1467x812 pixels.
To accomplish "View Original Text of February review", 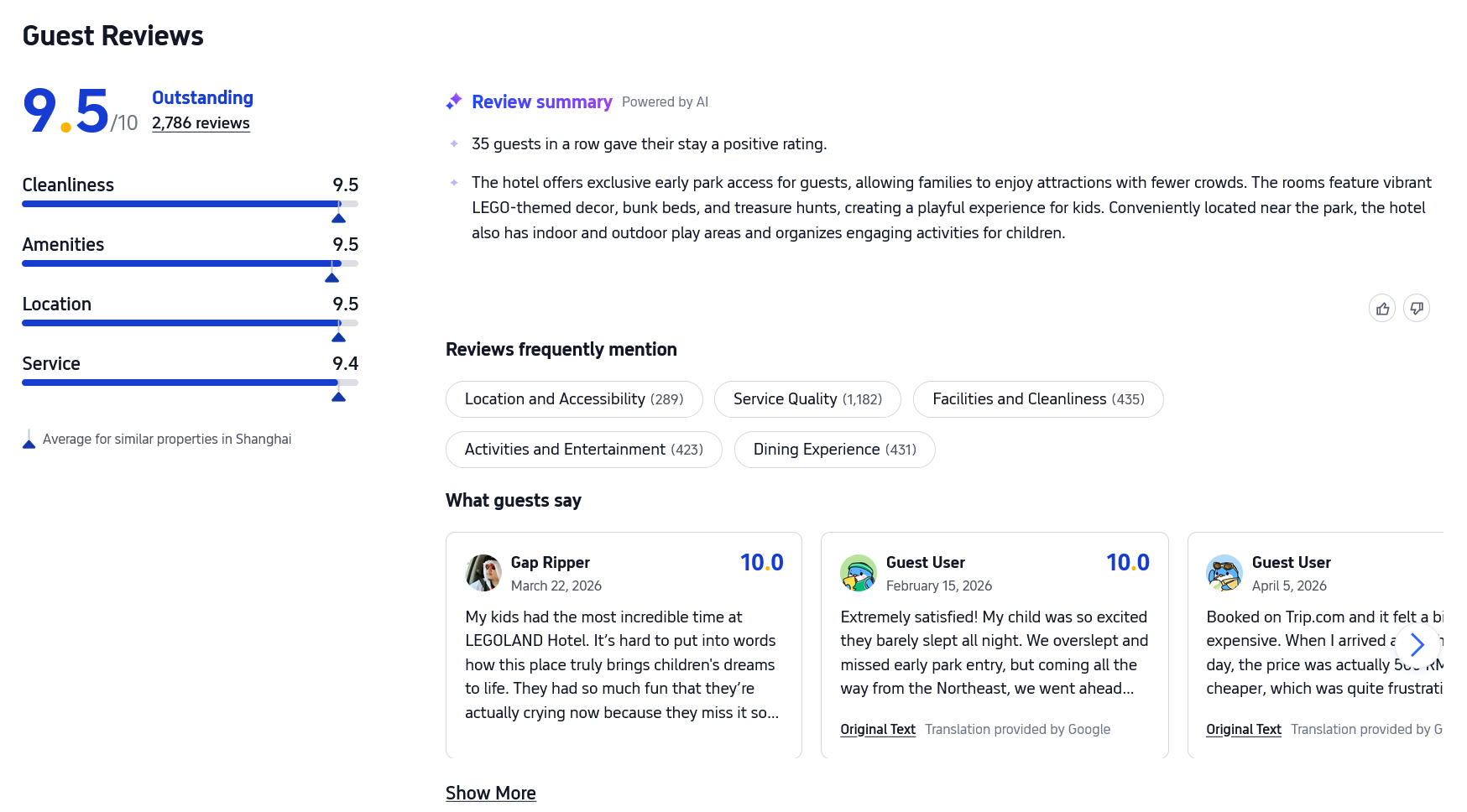I will click(878, 730).
